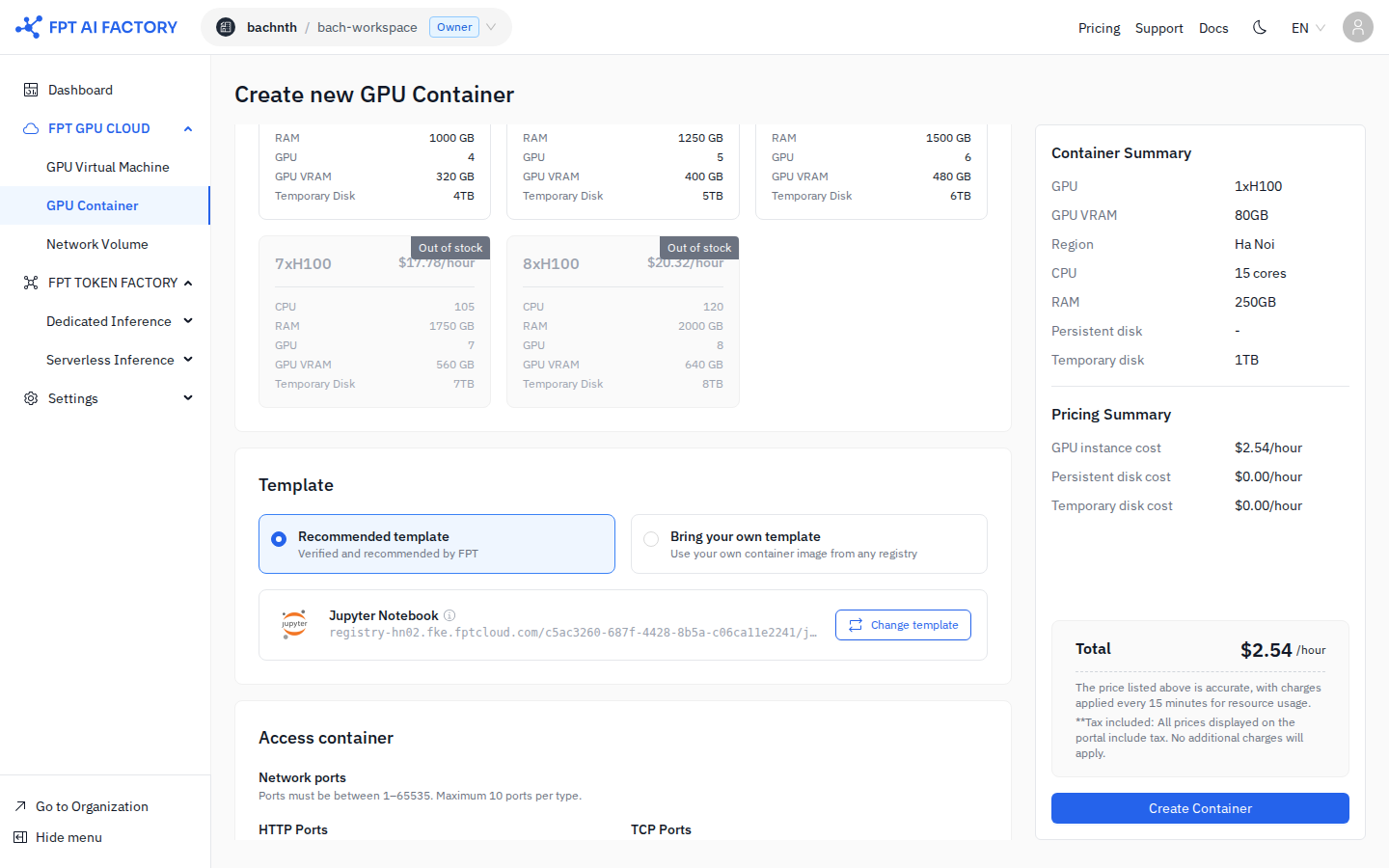Screen dimensions: 1389x868
Task: Collapse the FPT Token Factory section
Action: (x=188, y=283)
